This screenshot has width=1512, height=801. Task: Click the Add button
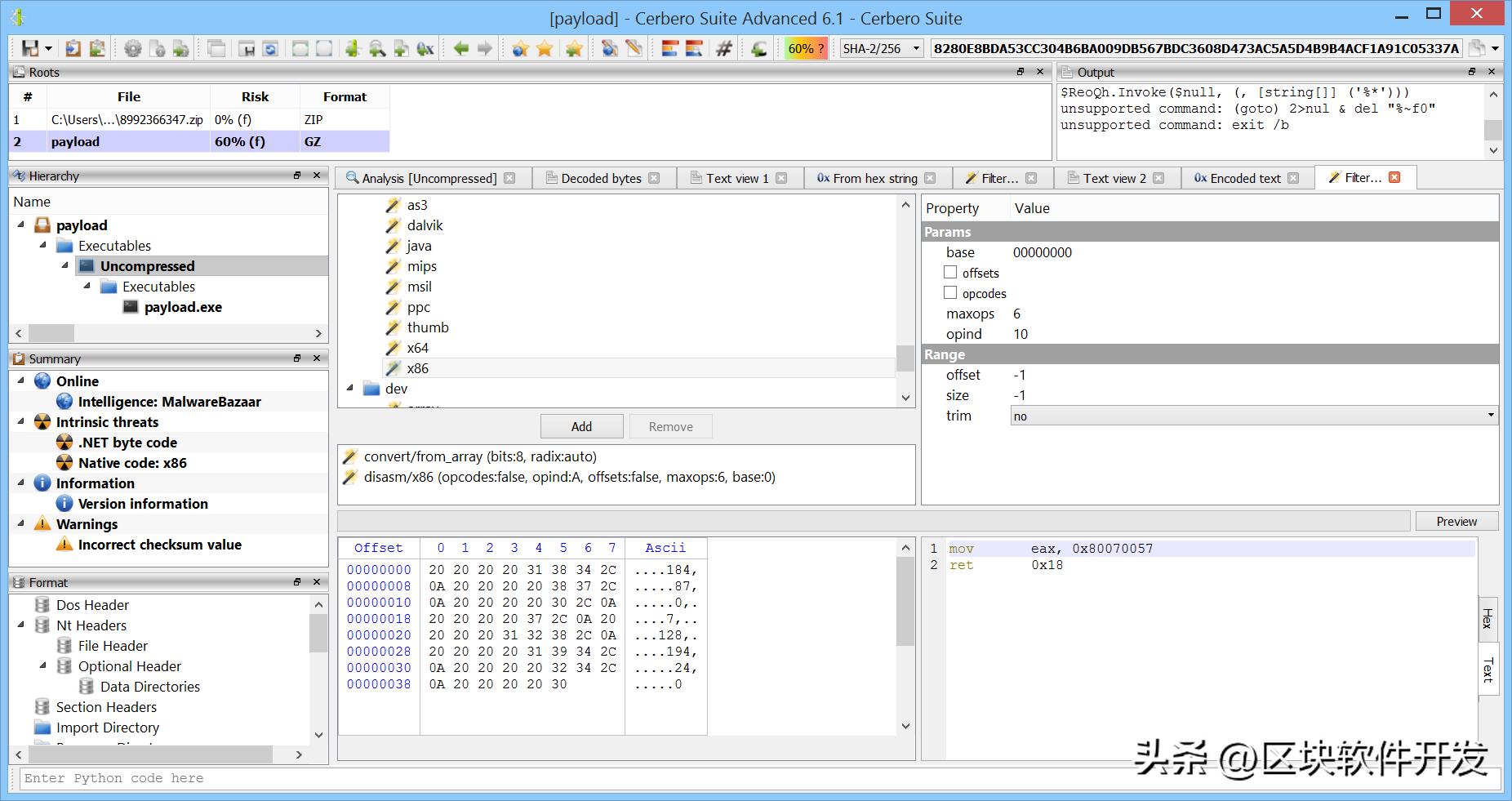(581, 426)
